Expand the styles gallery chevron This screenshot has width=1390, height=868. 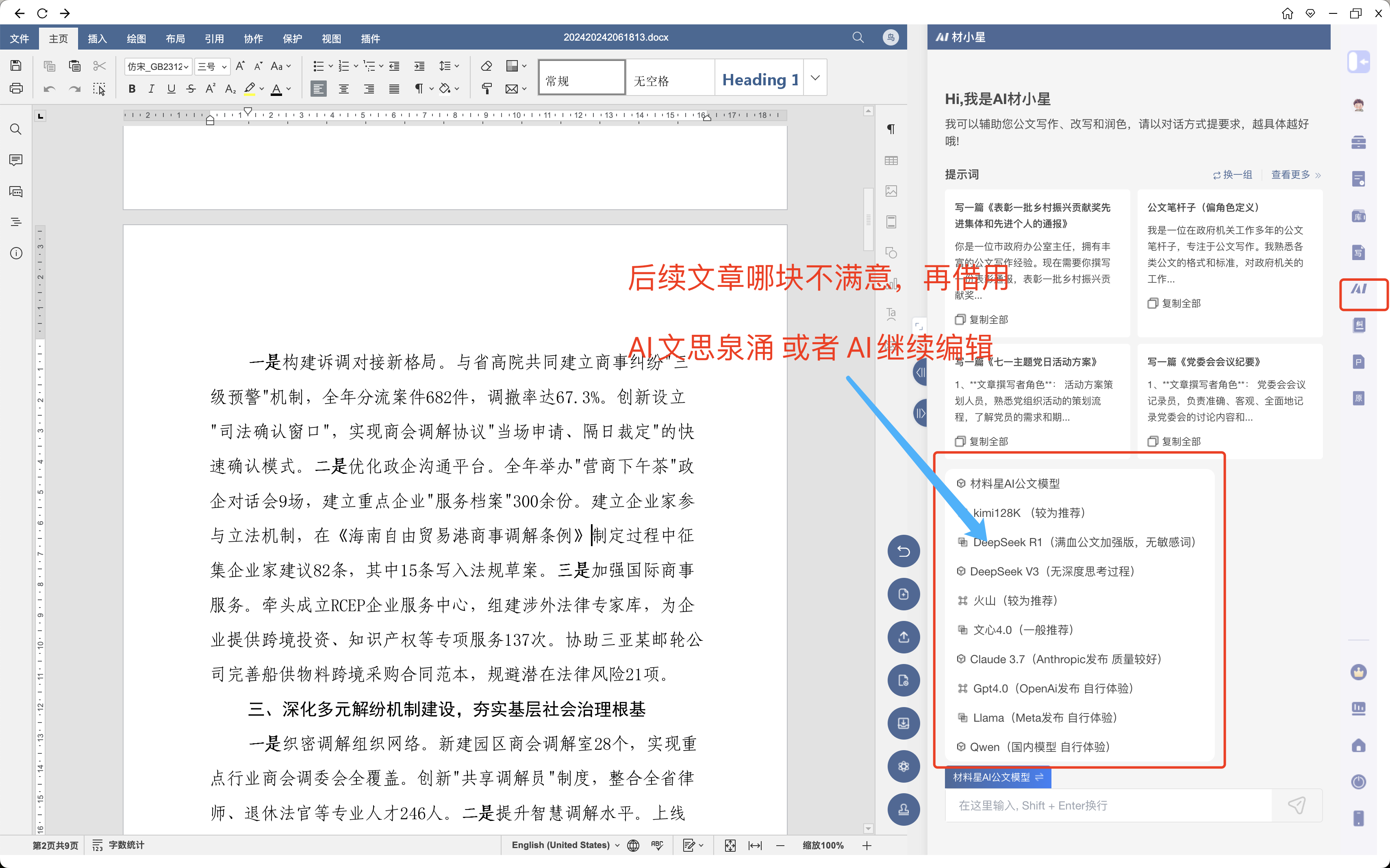815,78
